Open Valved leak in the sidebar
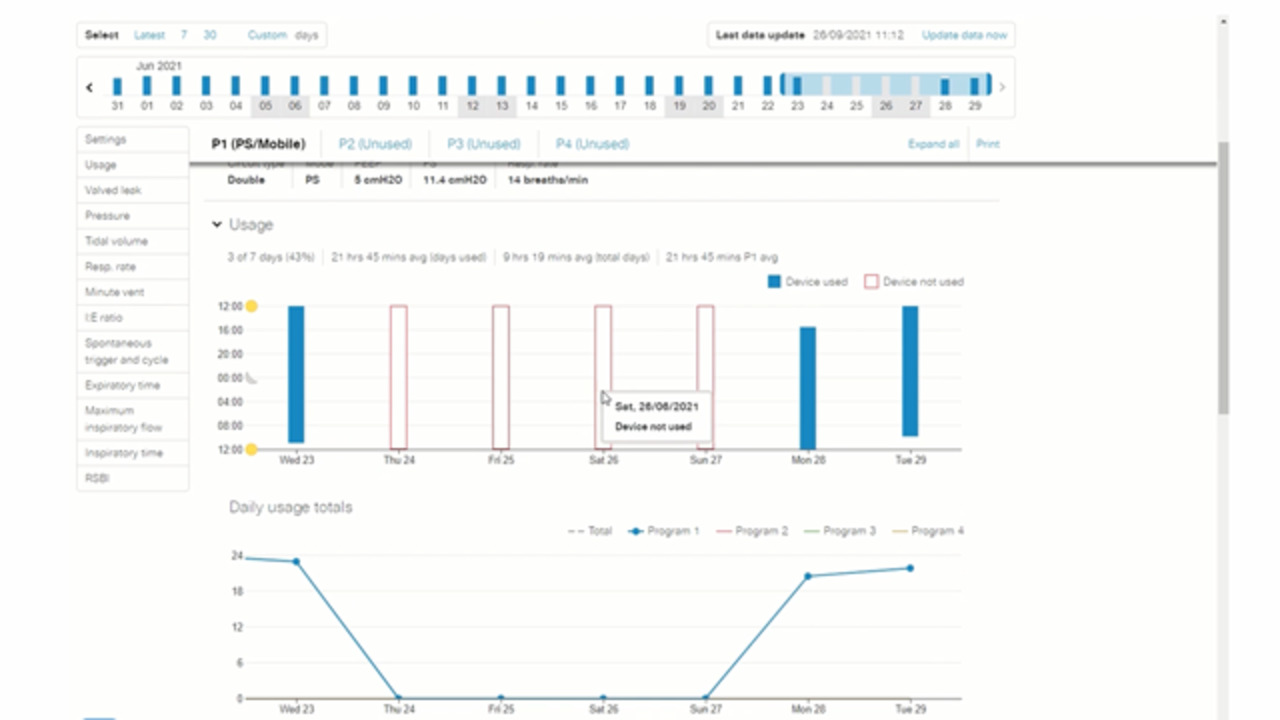 [113, 190]
